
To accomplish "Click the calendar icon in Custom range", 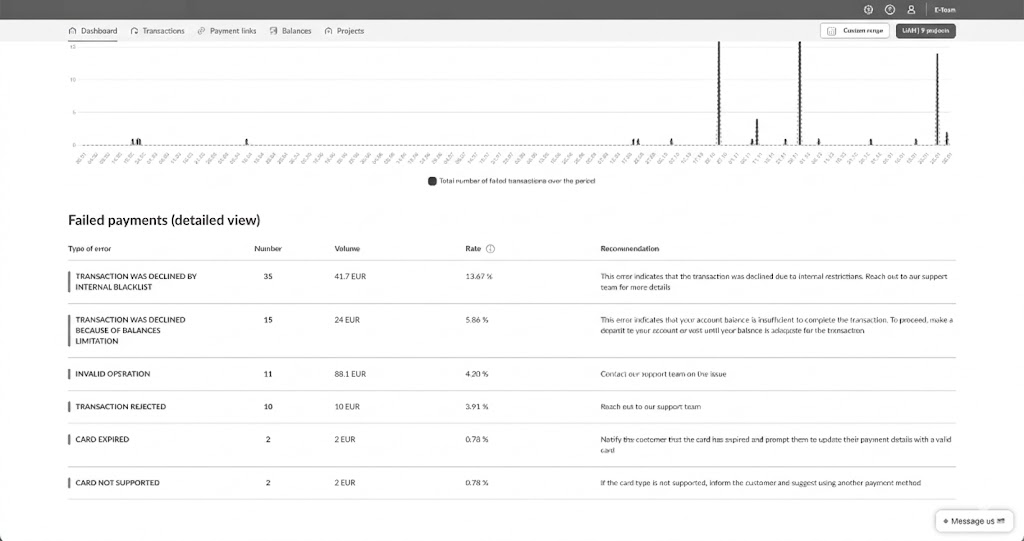I will [831, 31].
